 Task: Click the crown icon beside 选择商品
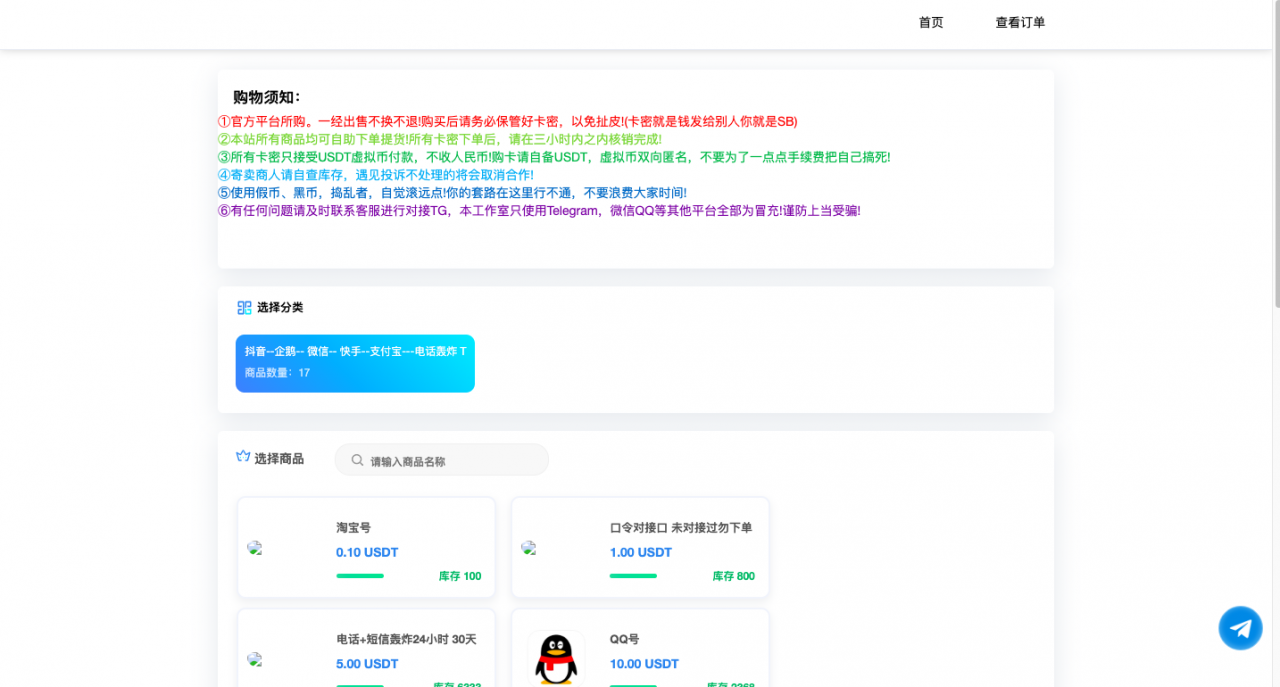coord(242,457)
